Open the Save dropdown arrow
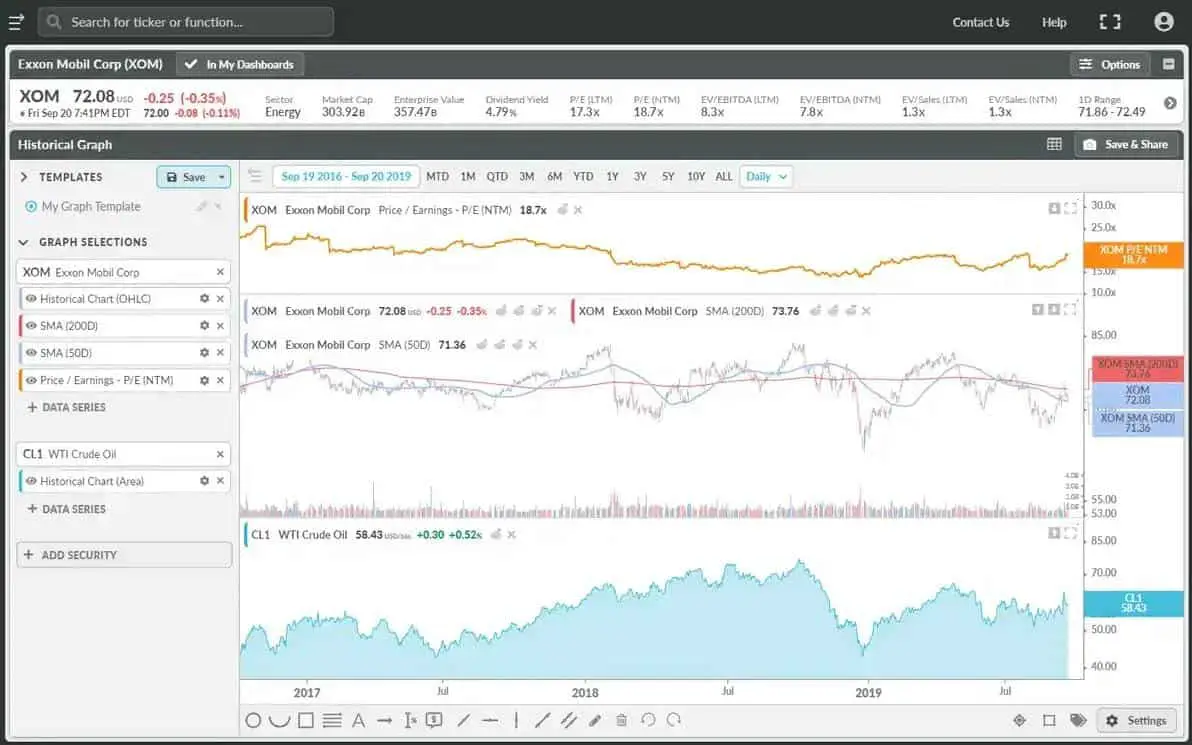Screen dimensions: 1192x745 click(221, 177)
